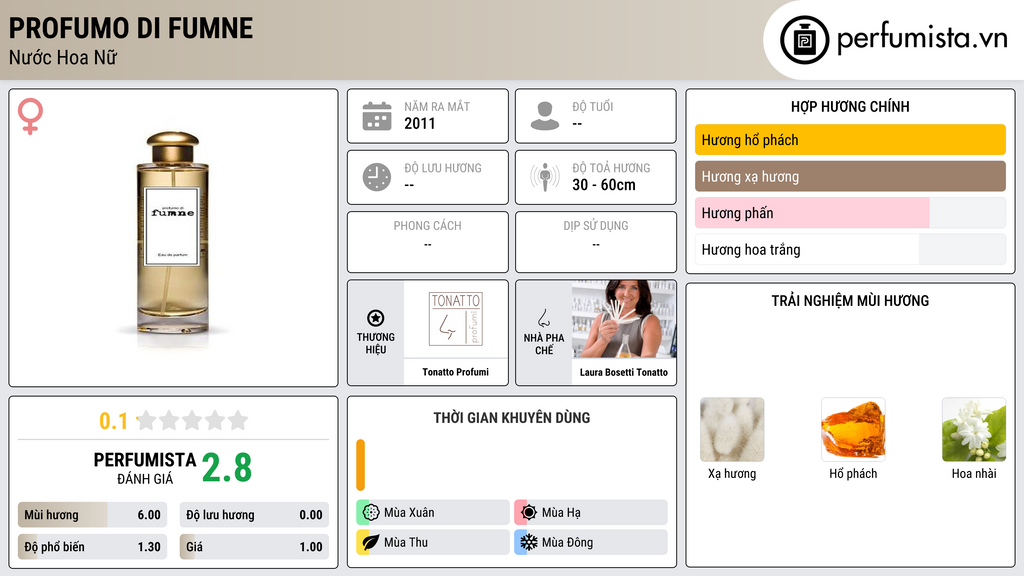Click the Độ phổ biến 1.30 score bar
The width and height of the screenshot is (1024, 576).
[x=93, y=547]
